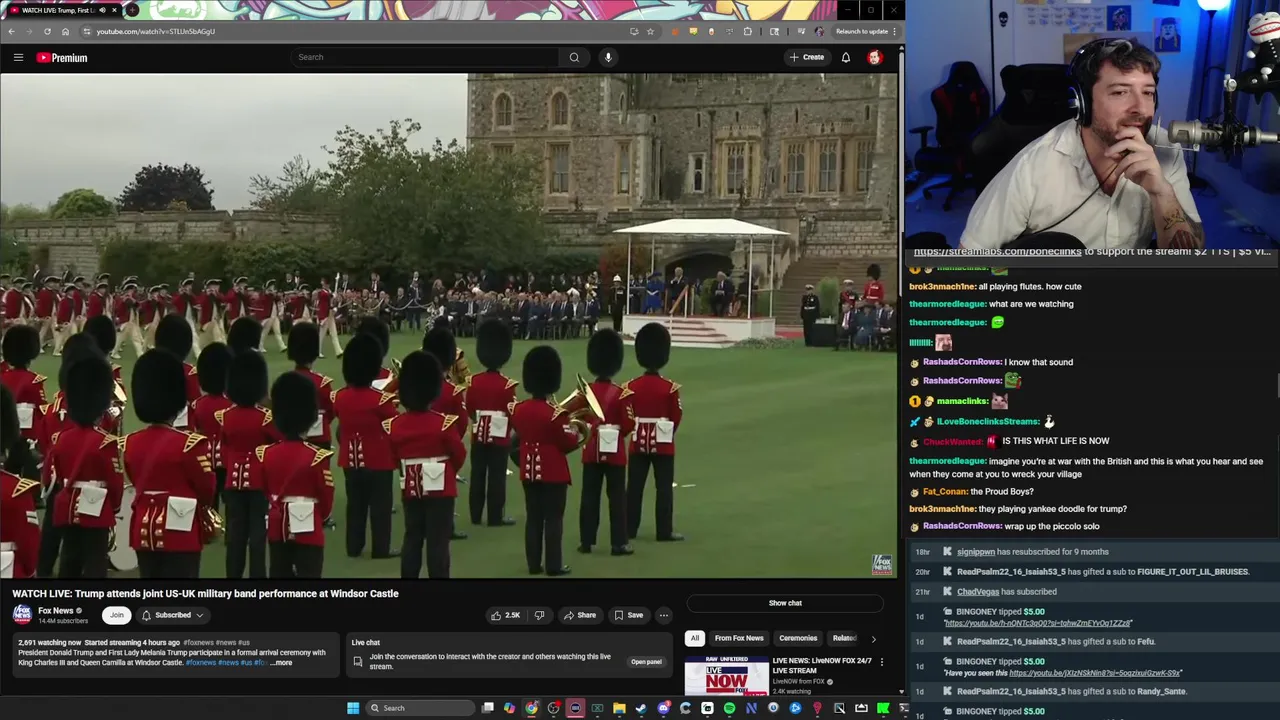Open the browser extensions puzzle icon
Viewport: 1280px width, 720px height.
click(x=747, y=31)
